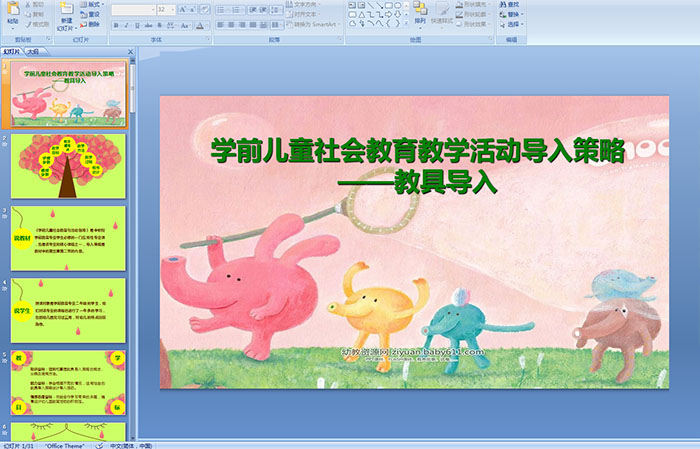This screenshot has height=449, width=700.
Task: Click the Decrease Indent button
Action: pyautogui.click(x=253, y=9)
